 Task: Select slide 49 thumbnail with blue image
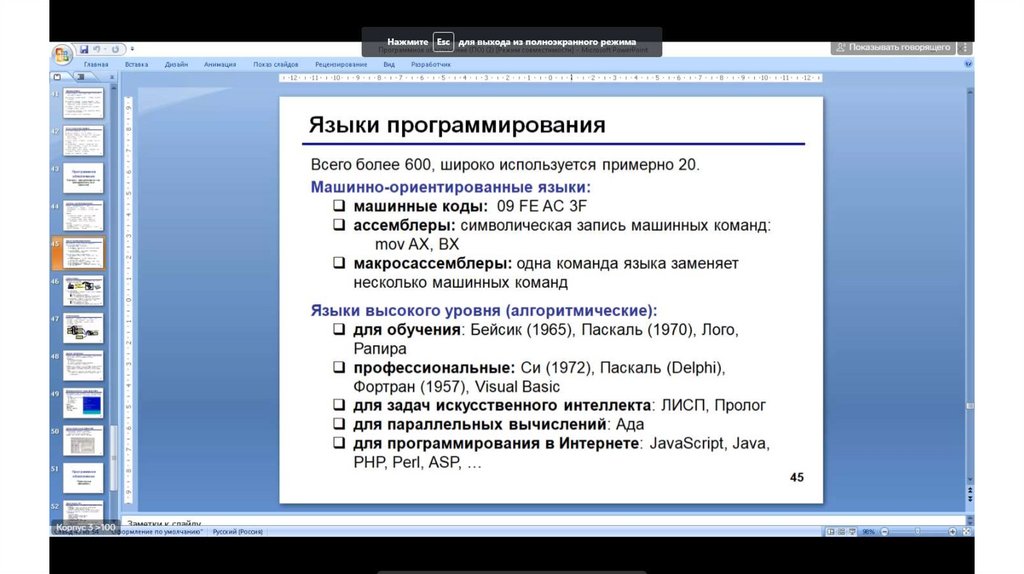pyautogui.click(x=84, y=403)
